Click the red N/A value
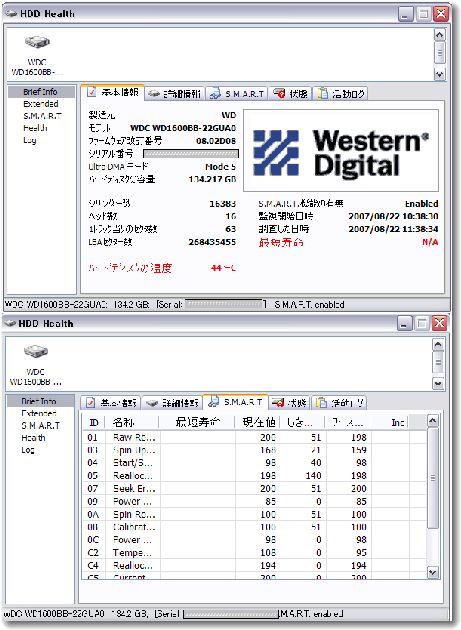 tap(430, 242)
